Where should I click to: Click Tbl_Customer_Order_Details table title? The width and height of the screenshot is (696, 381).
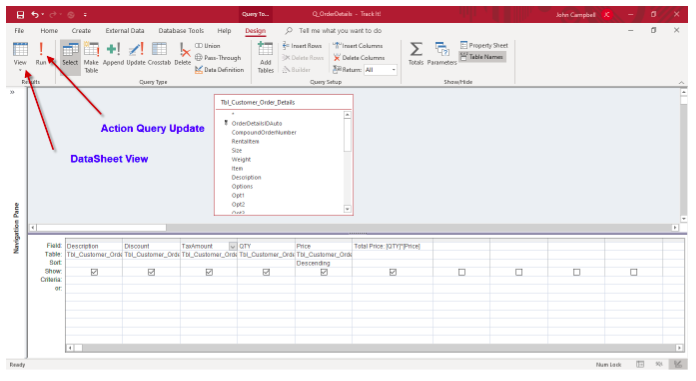pos(257,103)
